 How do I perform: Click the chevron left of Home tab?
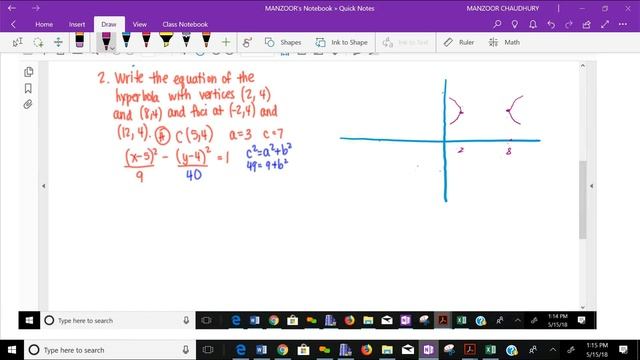pyautogui.click(x=13, y=24)
